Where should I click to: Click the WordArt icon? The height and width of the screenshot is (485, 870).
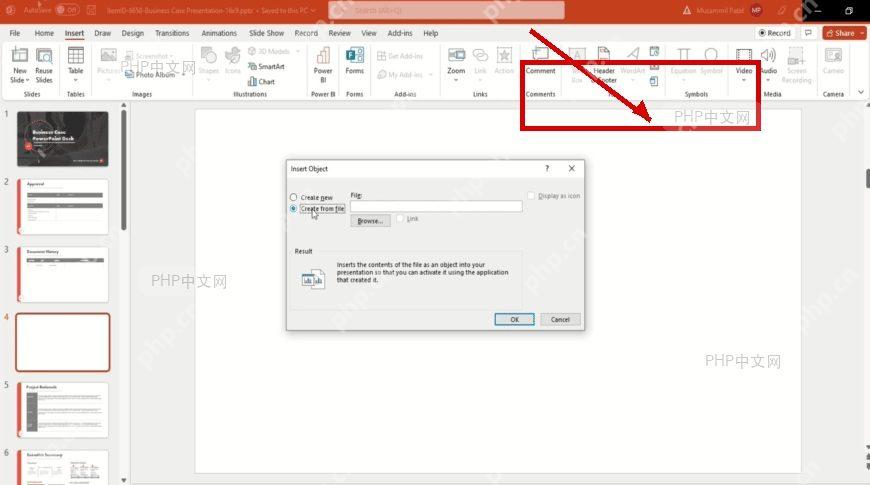click(633, 54)
